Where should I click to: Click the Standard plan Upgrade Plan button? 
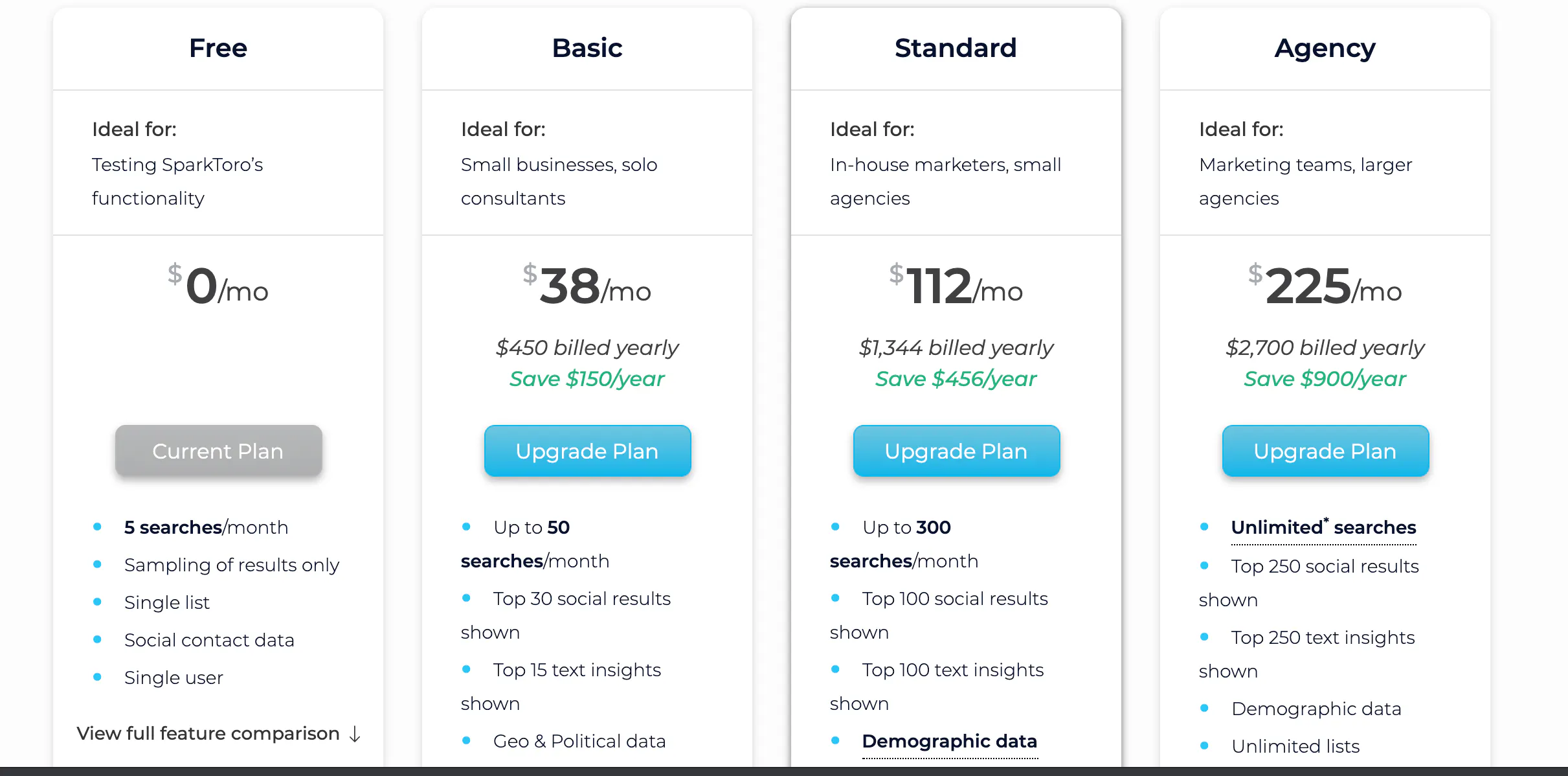[956, 451]
